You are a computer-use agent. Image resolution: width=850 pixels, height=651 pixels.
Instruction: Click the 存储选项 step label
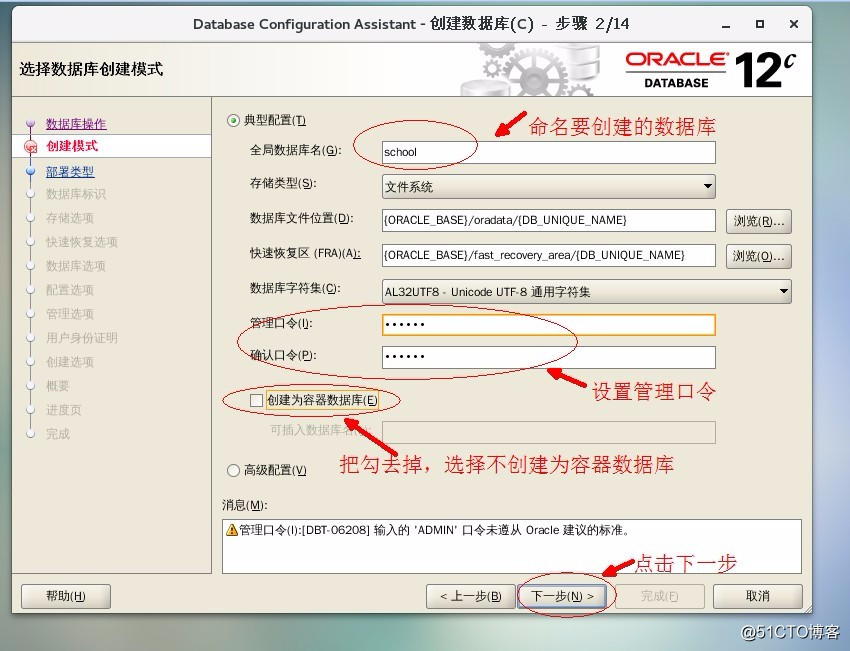tap(70, 218)
